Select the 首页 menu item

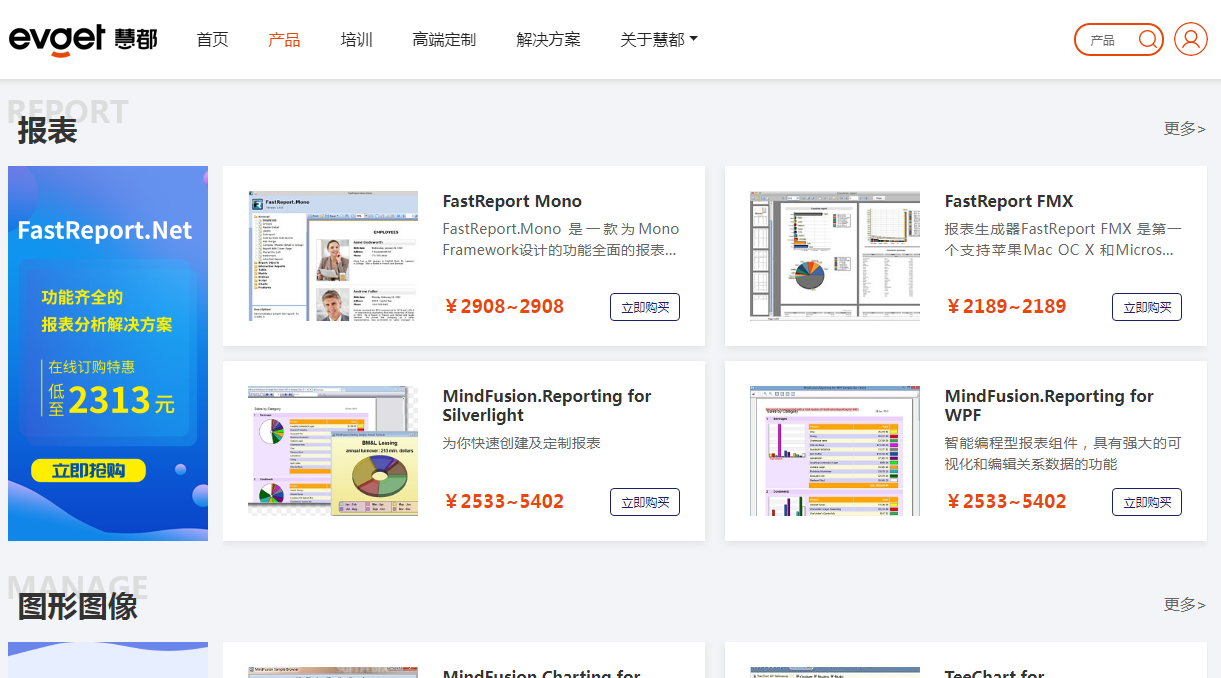(212, 39)
